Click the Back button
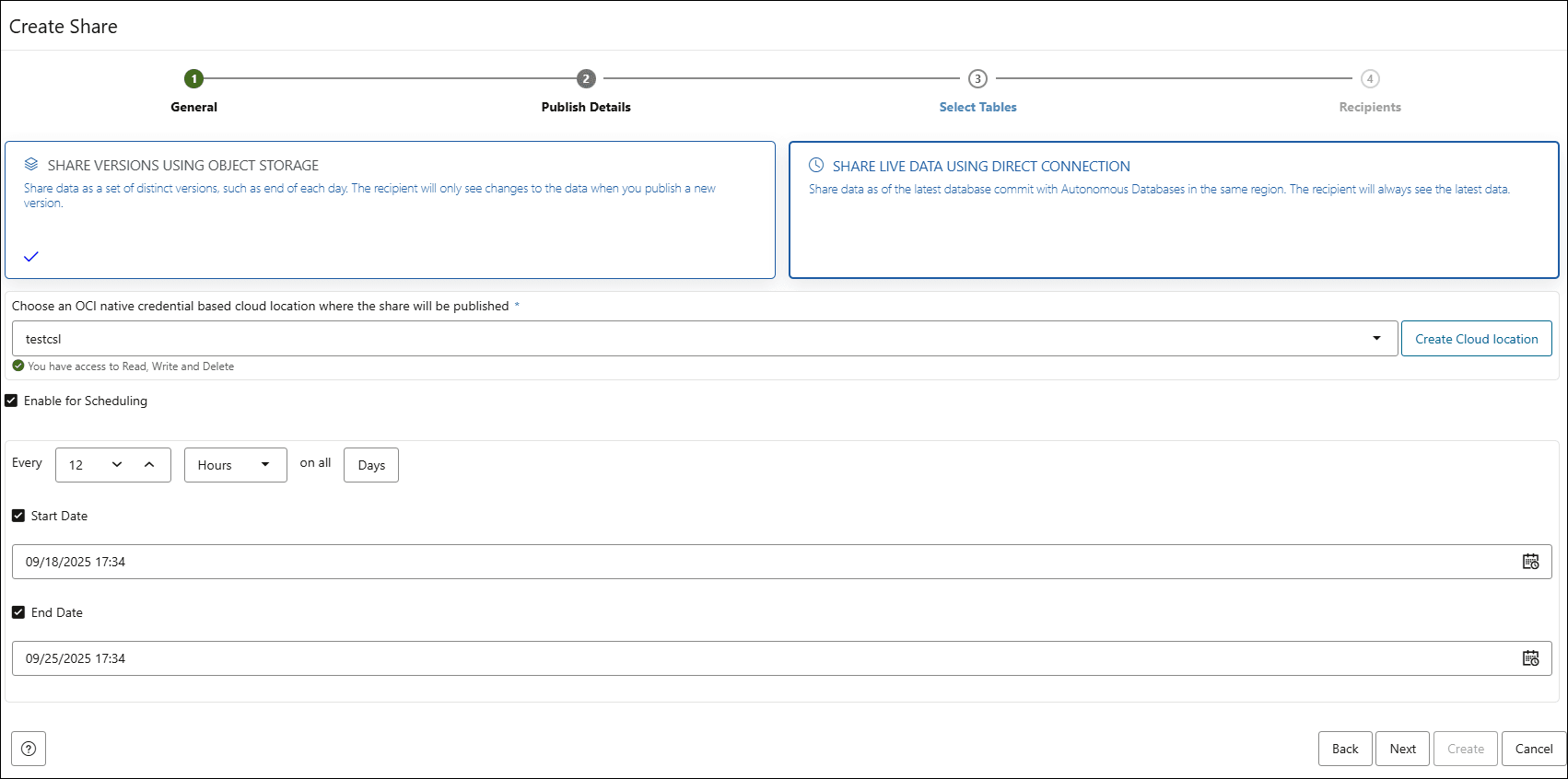Image resolution: width=1568 pixels, height=779 pixels. pyautogui.click(x=1345, y=749)
